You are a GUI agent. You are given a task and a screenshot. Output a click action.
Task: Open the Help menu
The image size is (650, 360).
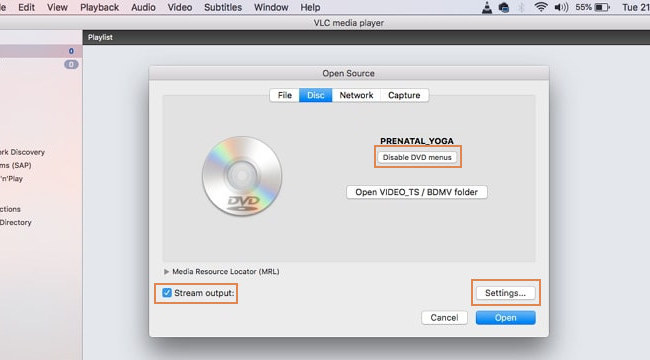(x=310, y=7)
